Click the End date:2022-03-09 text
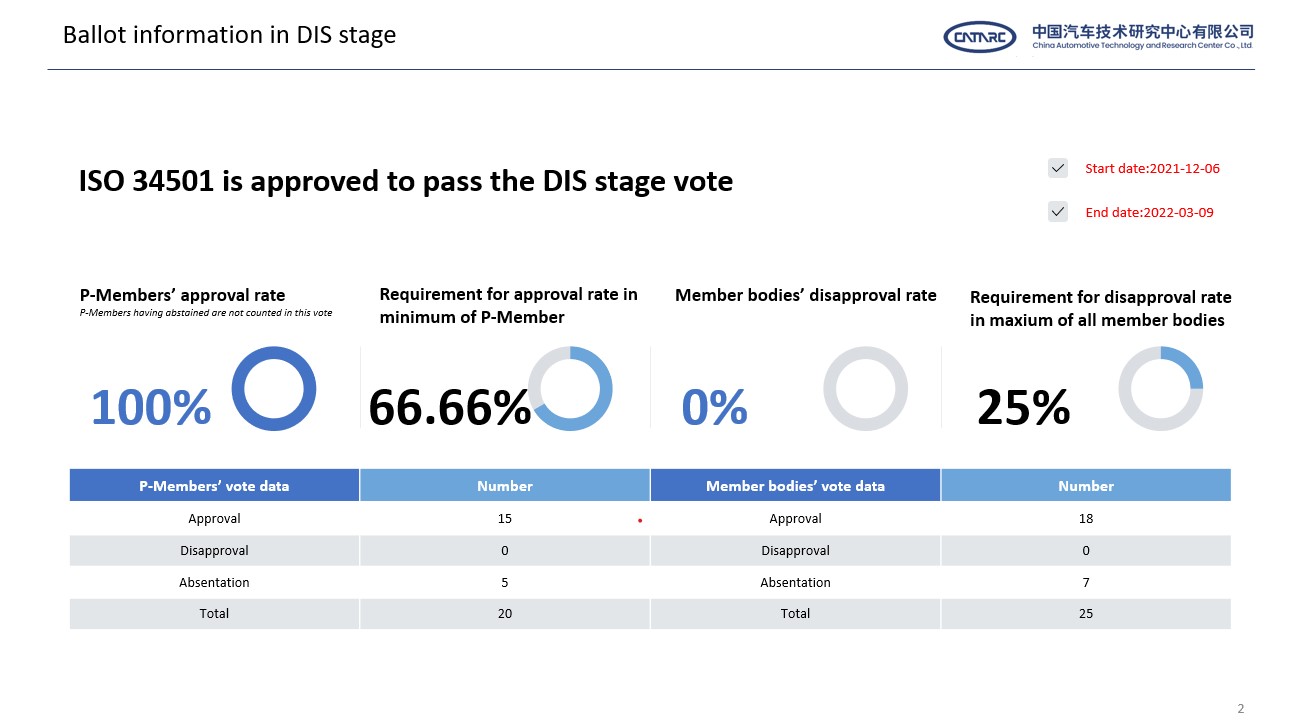Image resolution: width=1300 pixels, height=725 pixels. pos(1149,212)
